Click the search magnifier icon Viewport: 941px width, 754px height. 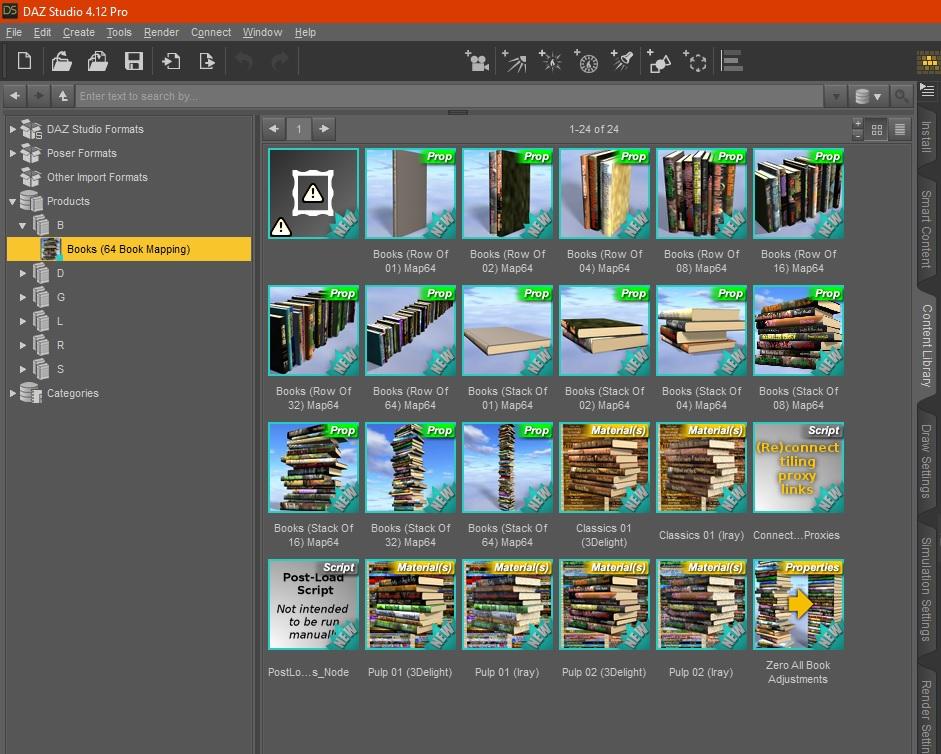pyautogui.click(x=901, y=97)
